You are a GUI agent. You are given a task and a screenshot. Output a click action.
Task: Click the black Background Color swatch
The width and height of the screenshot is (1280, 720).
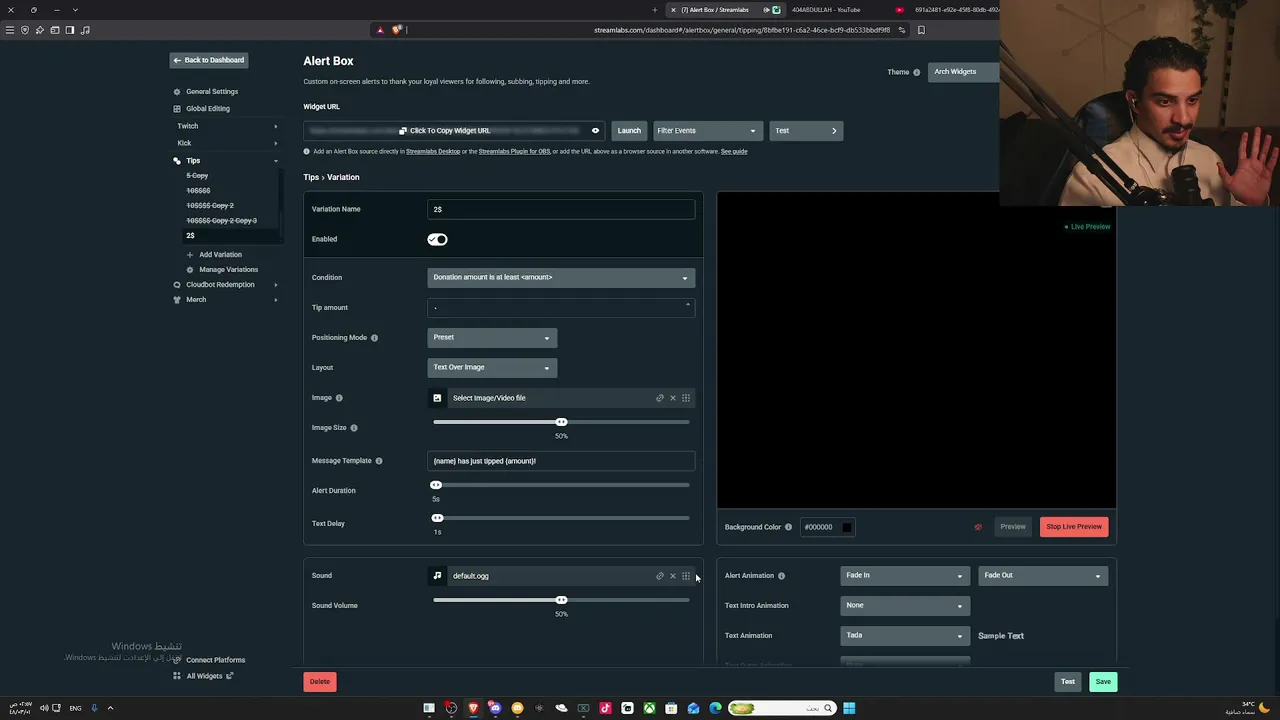[x=847, y=527]
